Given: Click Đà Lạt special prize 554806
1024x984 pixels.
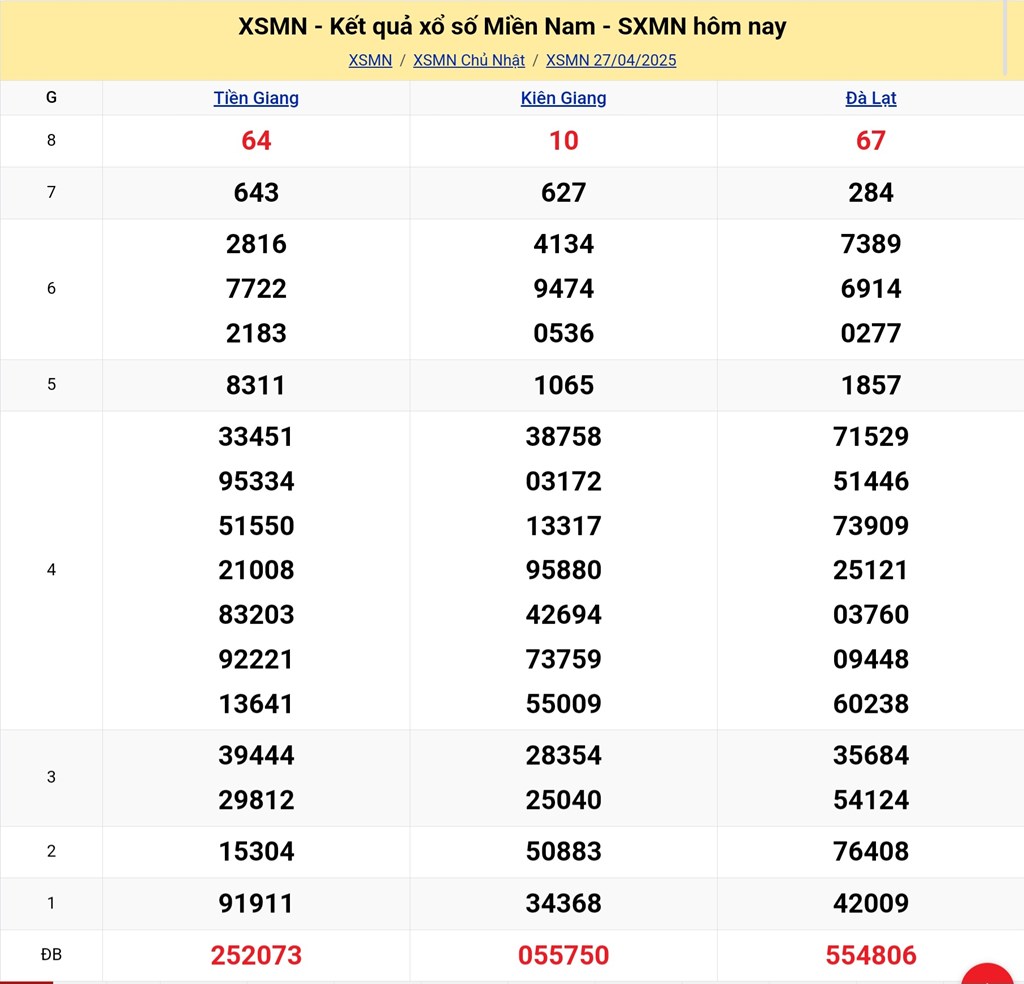Looking at the screenshot, I should coord(870,955).
